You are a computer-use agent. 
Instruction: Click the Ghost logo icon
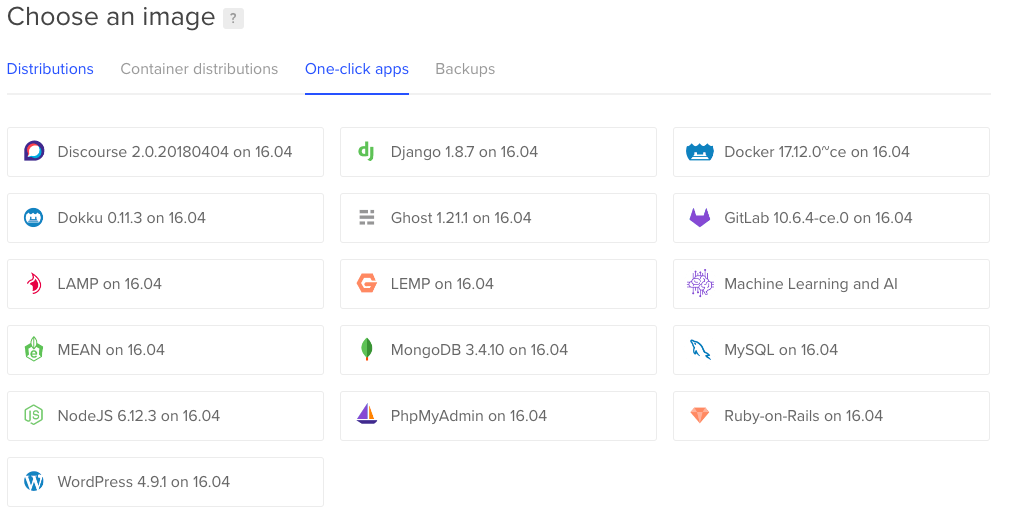tap(367, 218)
